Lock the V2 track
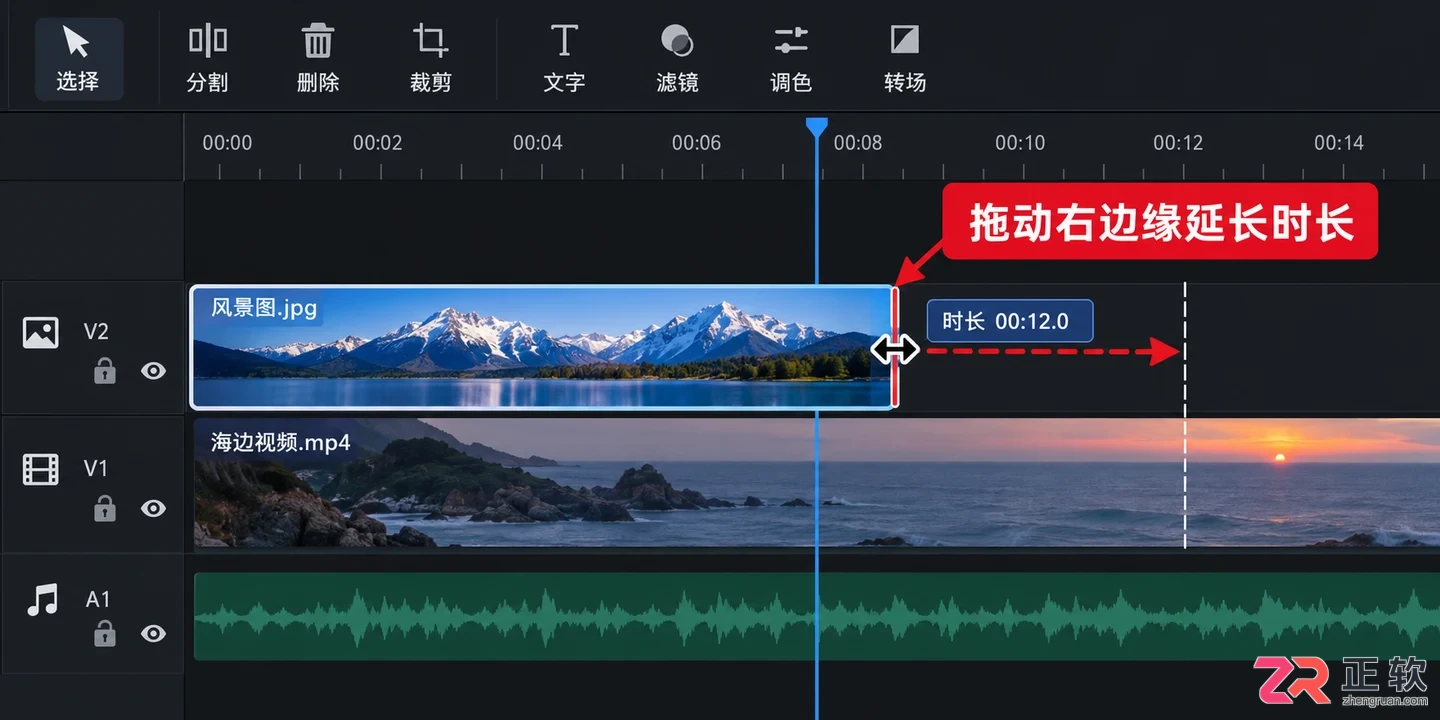 [x=104, y=371]
